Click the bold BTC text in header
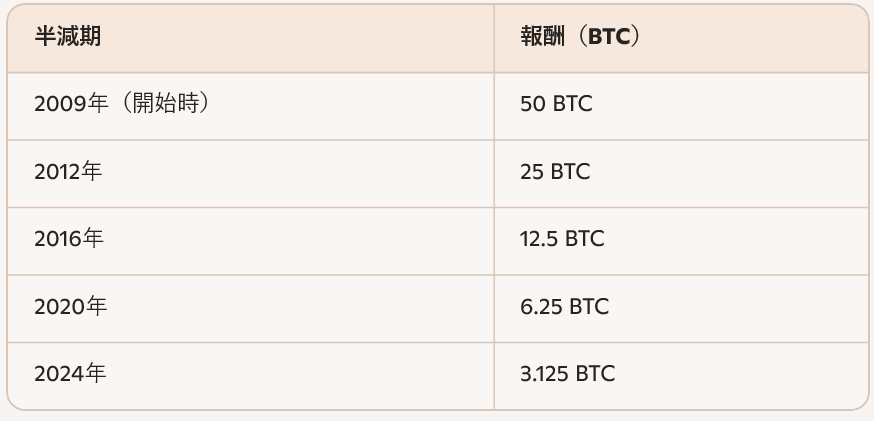Viewport: 874px width, 421px height. [608, 37]
